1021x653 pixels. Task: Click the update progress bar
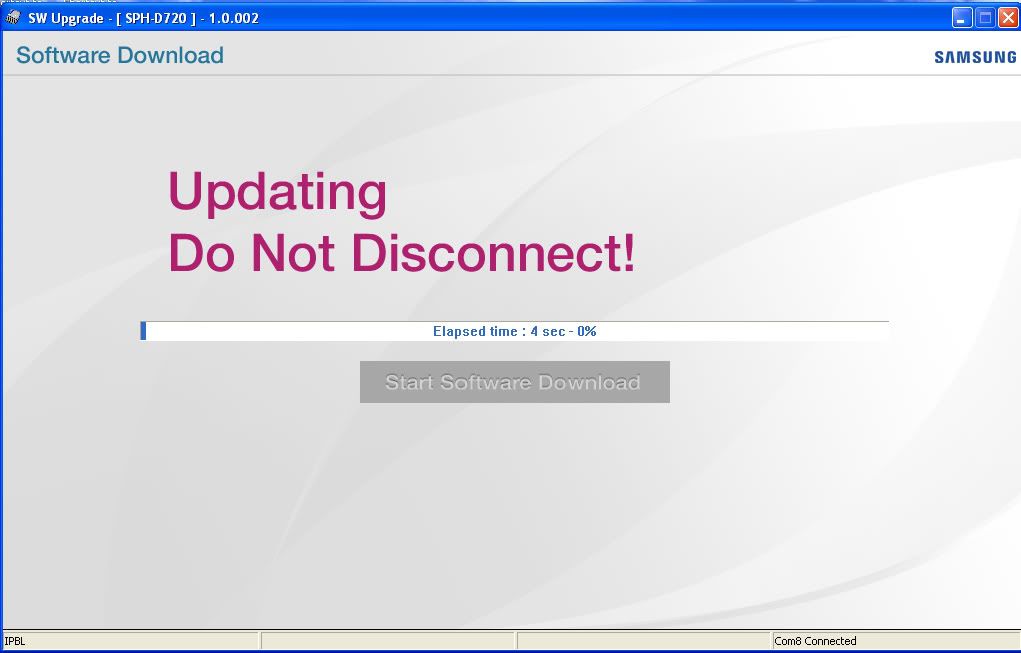(514, 331)
